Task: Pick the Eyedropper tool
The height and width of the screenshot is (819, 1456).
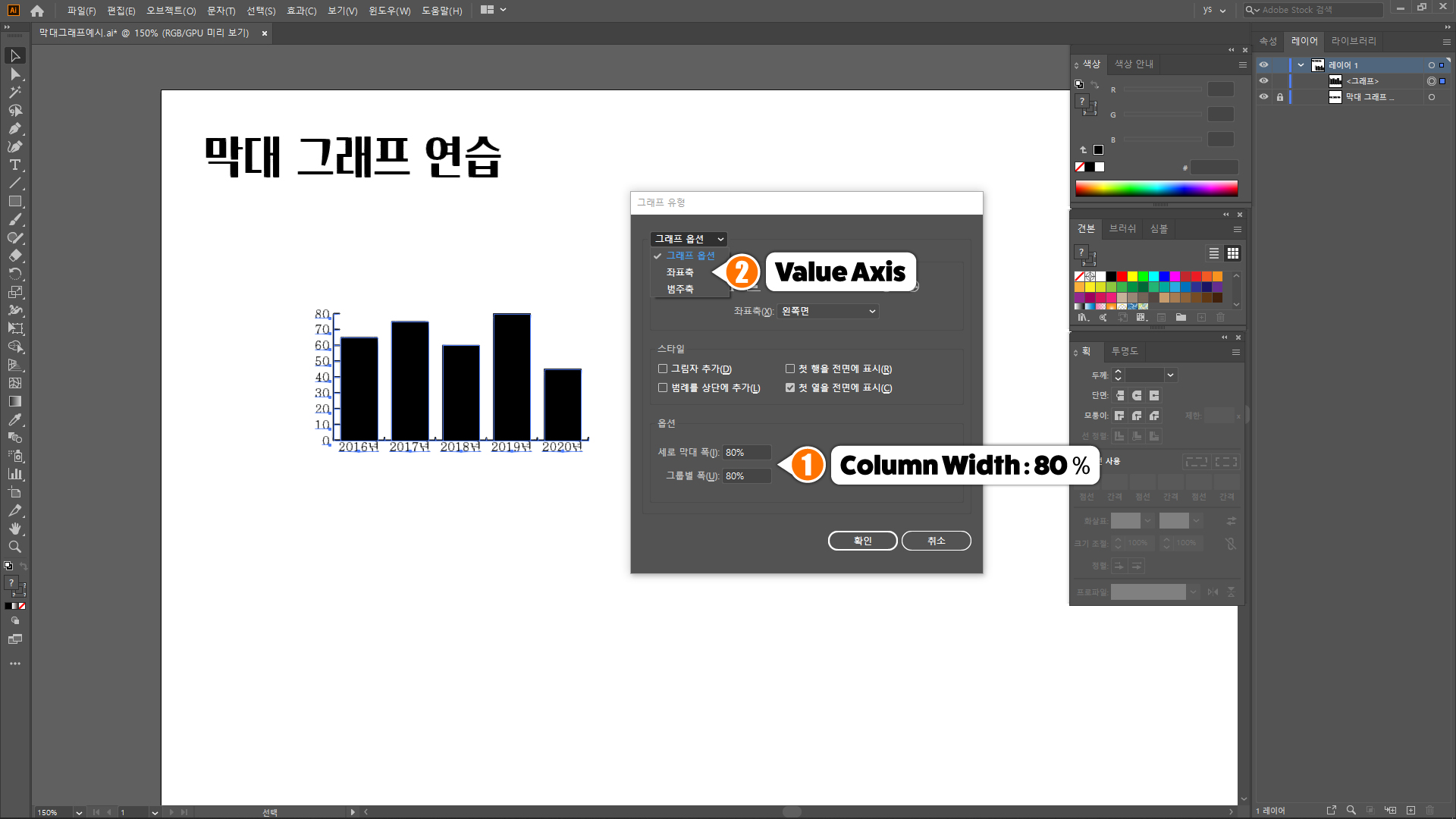Action: click(x=14, y=419)
